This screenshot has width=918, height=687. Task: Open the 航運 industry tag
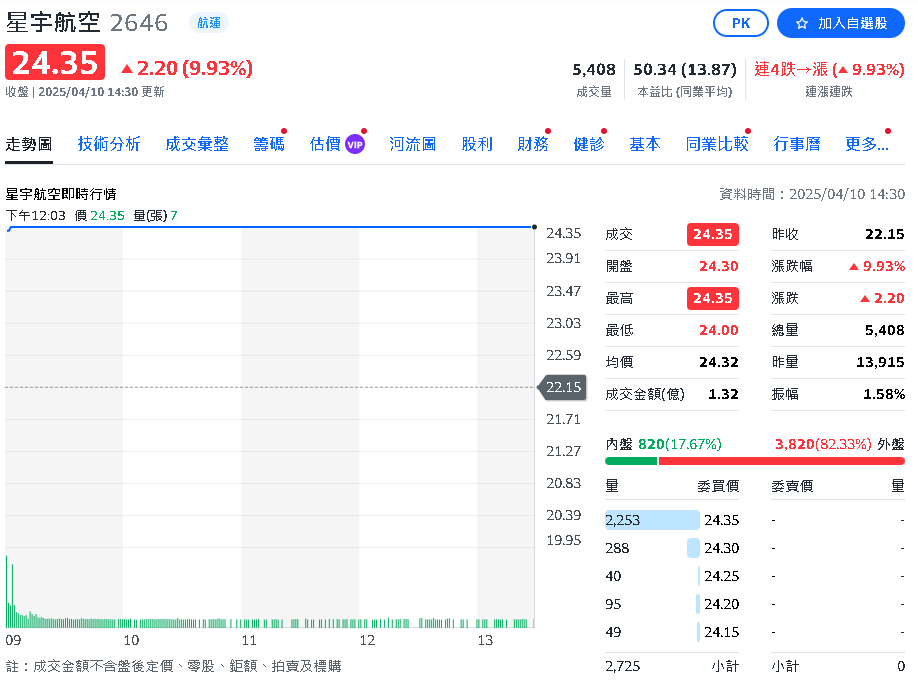point(209,23)
